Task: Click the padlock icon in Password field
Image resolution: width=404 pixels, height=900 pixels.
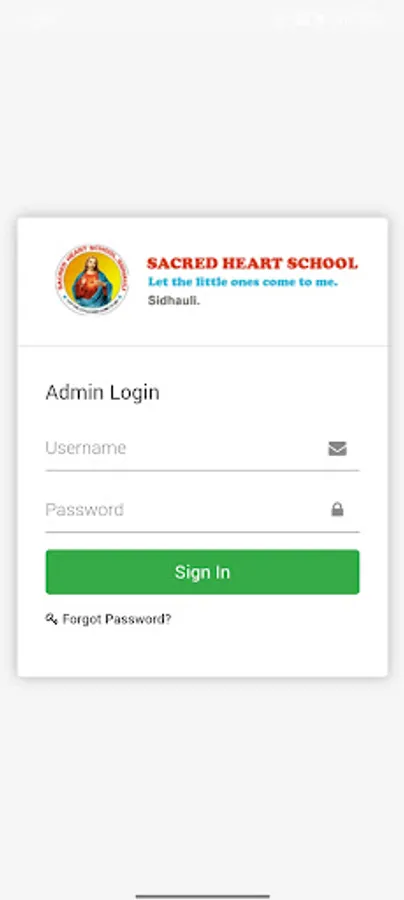Action: tap(337, 509)
